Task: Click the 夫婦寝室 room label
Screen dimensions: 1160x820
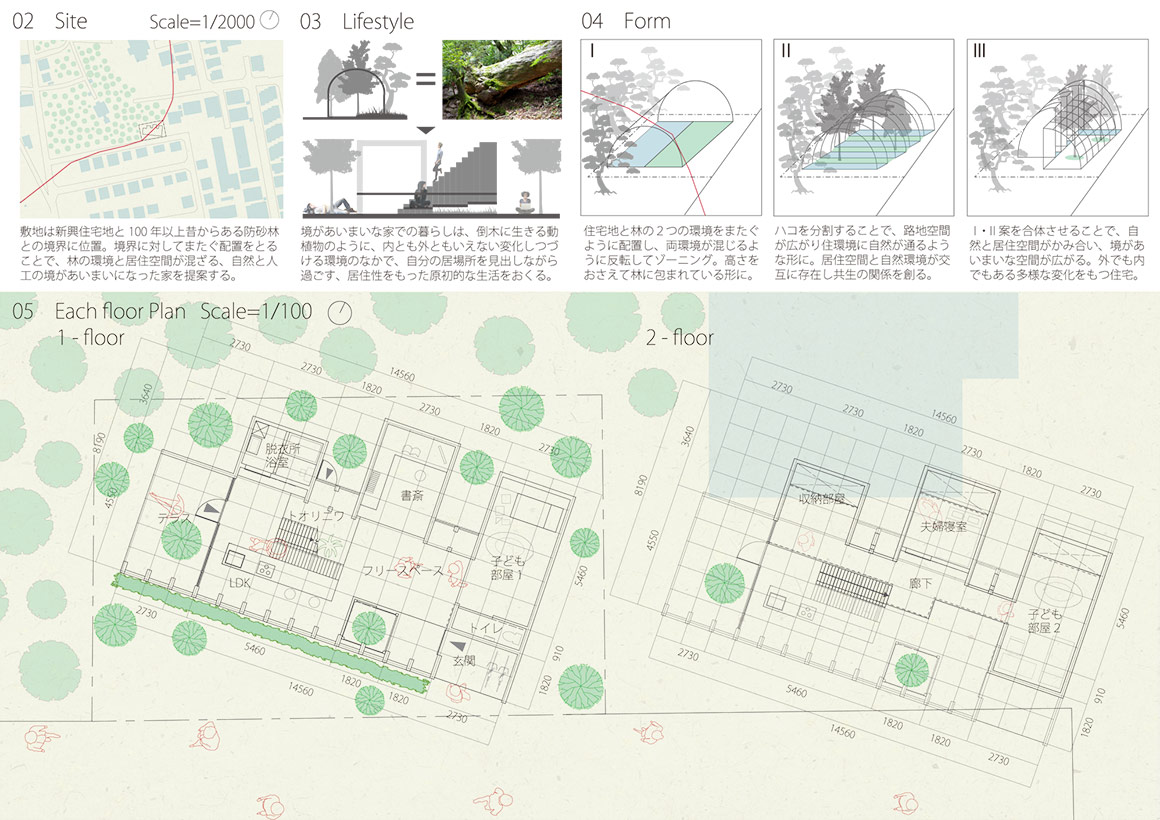Action: (943, 527)
